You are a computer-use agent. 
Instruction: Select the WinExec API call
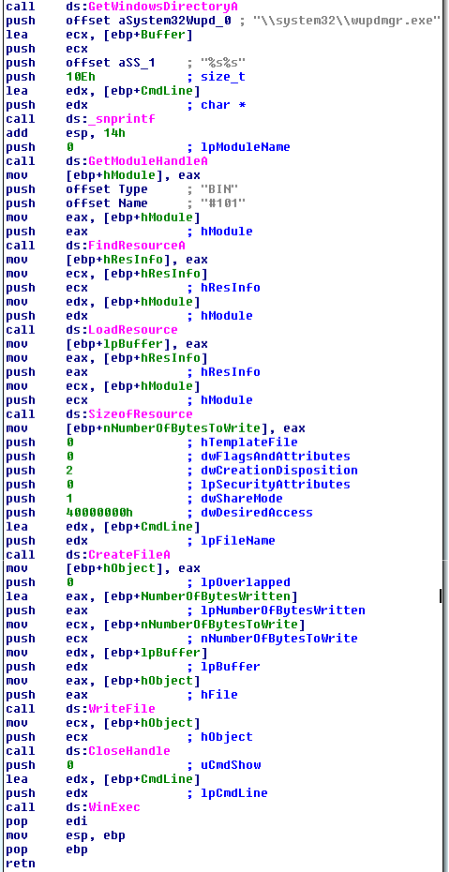click(103, 807)
